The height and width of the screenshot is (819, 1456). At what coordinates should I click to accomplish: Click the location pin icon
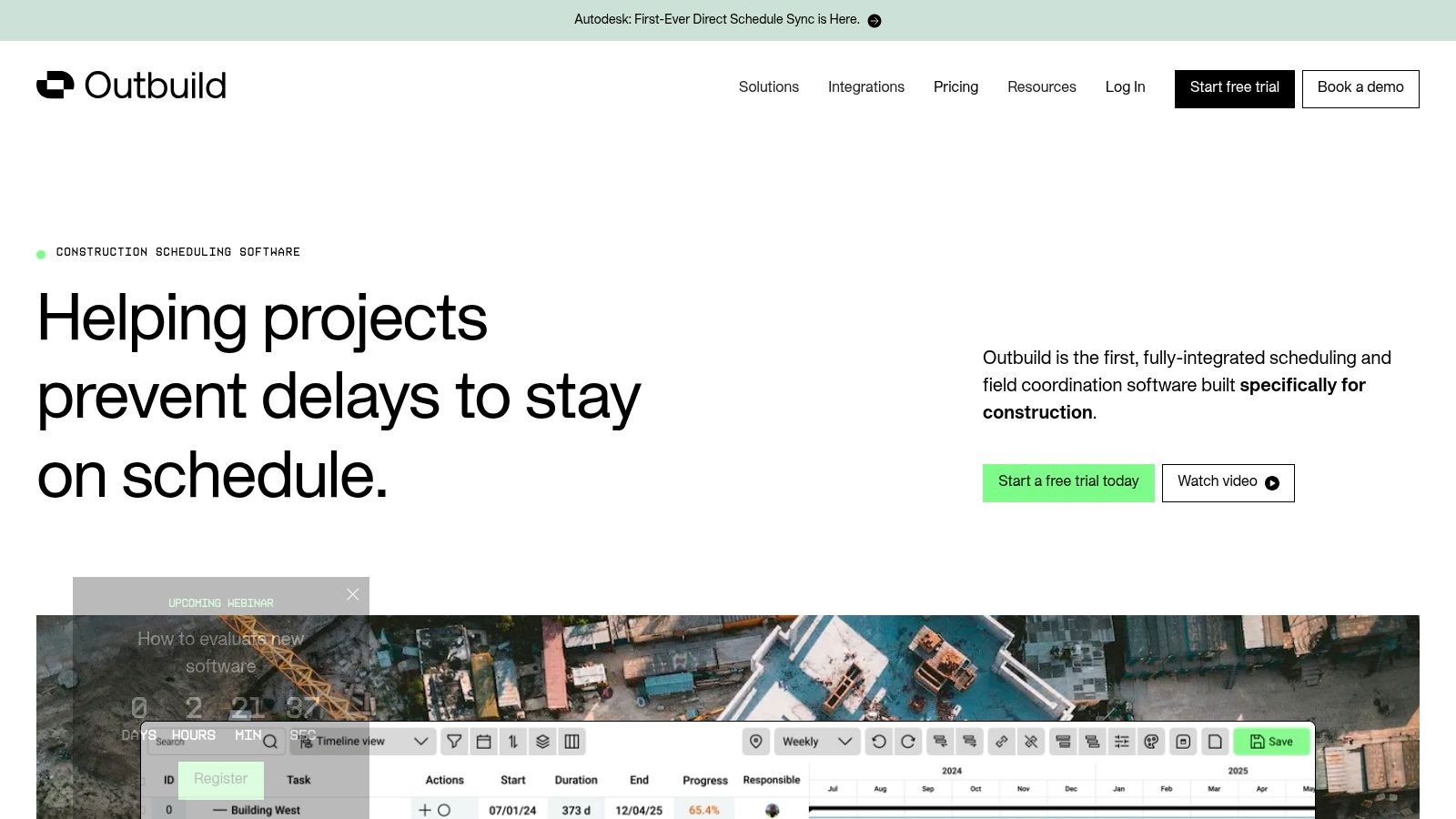point(756,742)
